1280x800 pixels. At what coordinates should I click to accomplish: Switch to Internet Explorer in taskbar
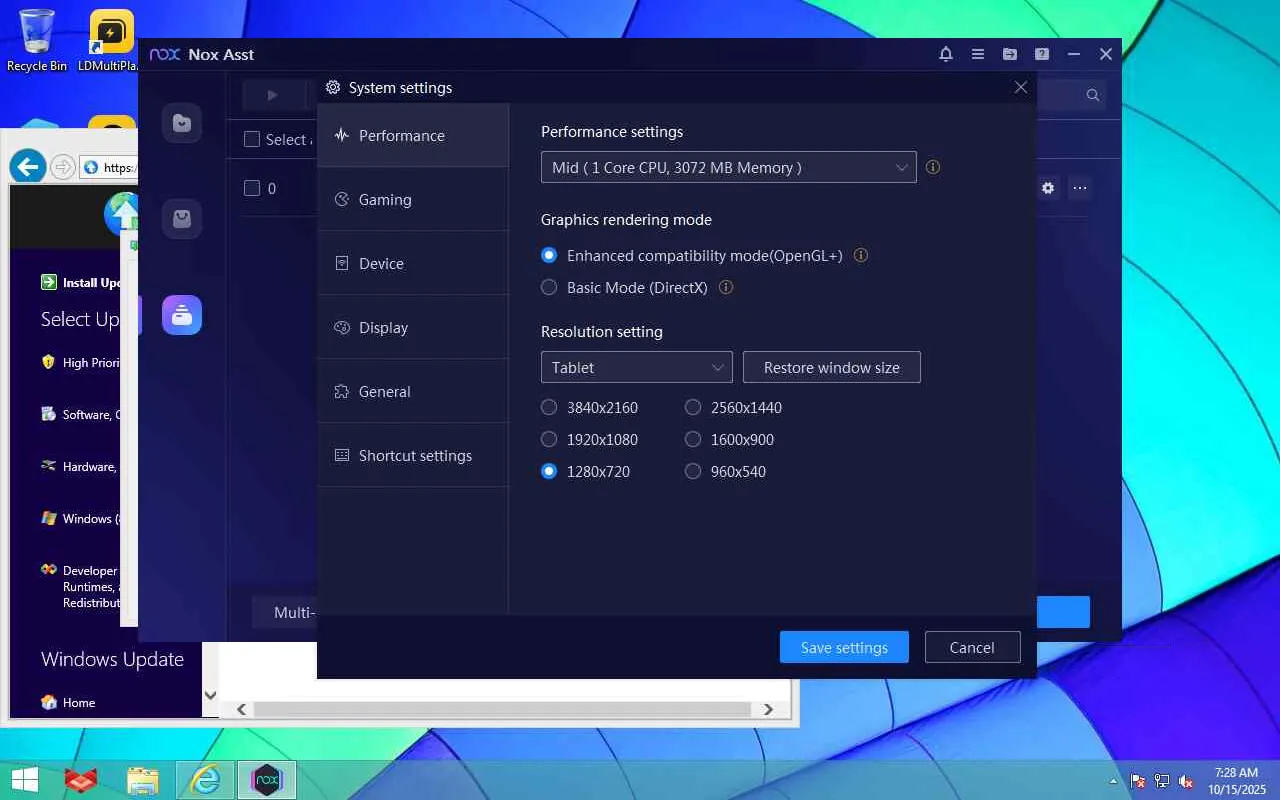[205, 780]
